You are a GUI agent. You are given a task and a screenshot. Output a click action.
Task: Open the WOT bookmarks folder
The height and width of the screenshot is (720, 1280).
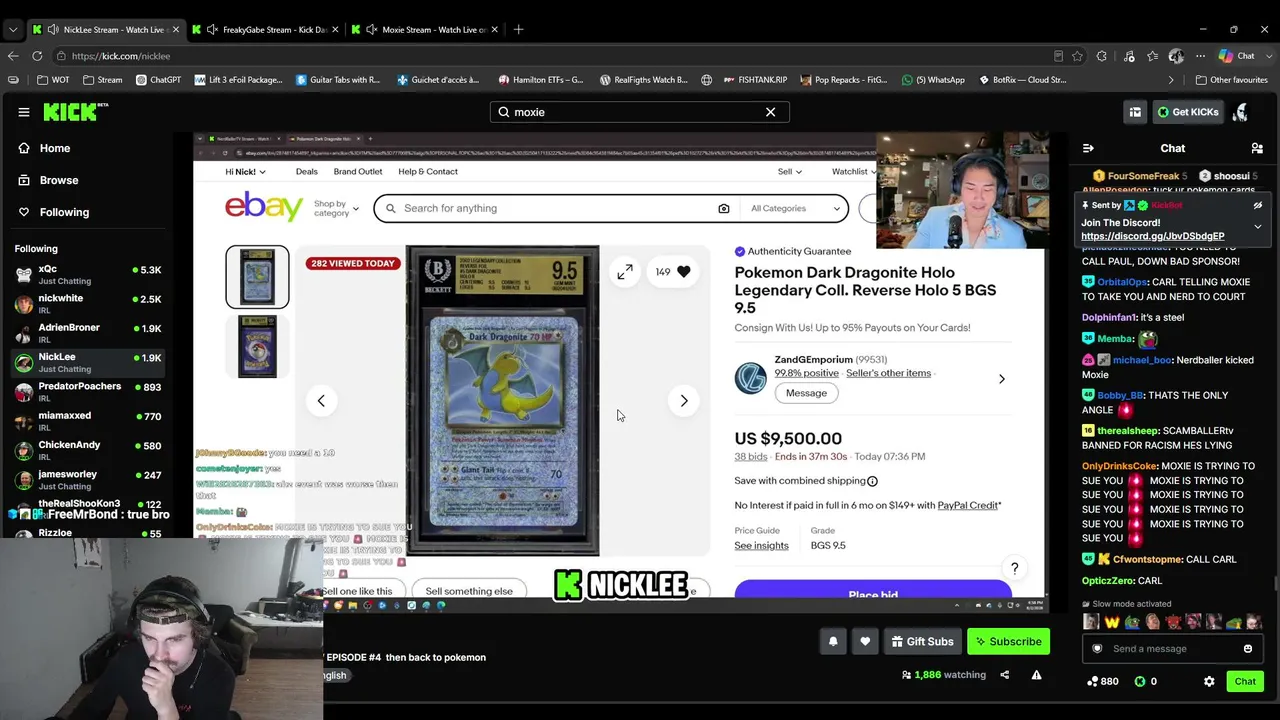54,80
